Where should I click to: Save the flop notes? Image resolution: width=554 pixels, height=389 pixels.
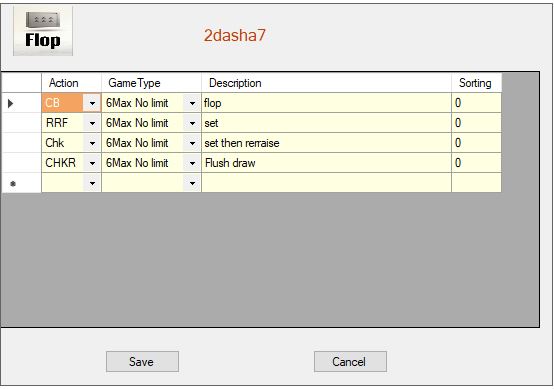pos(142,361)
